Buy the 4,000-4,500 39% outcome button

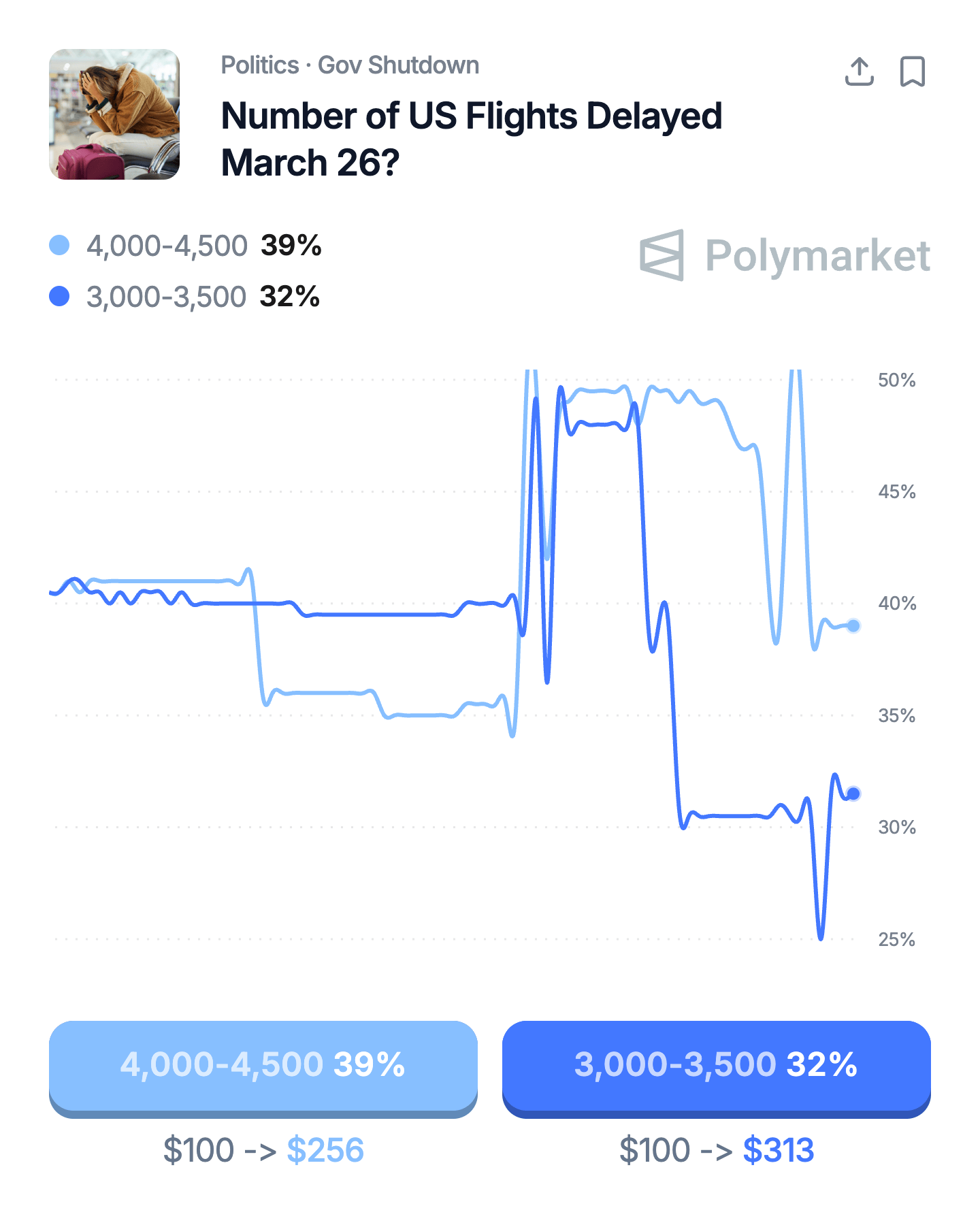[x=263, y=1066]
